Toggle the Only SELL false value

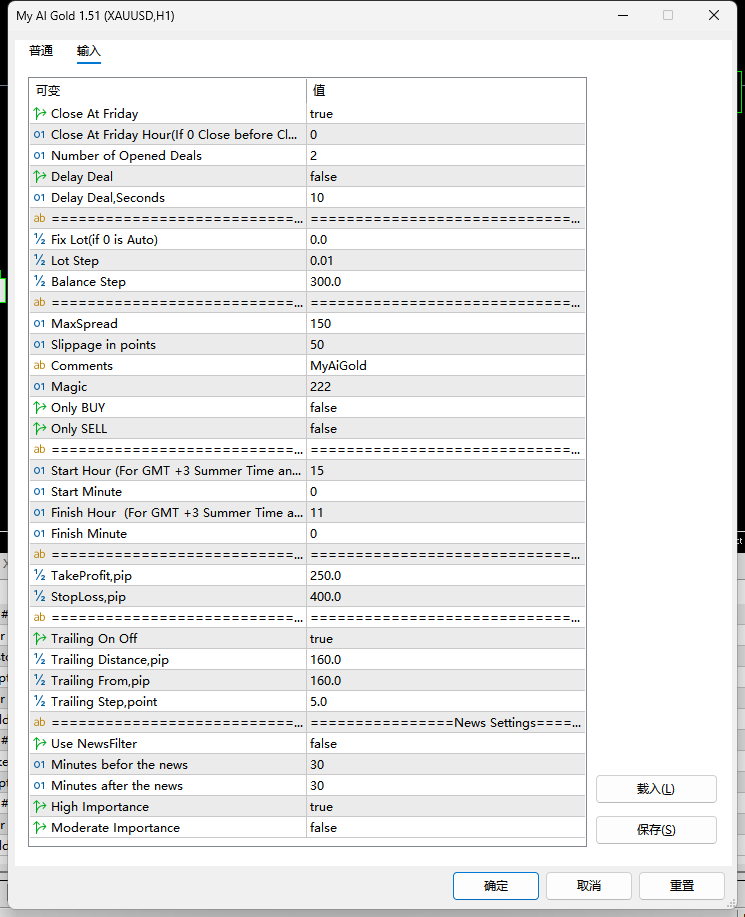[446, 429]
